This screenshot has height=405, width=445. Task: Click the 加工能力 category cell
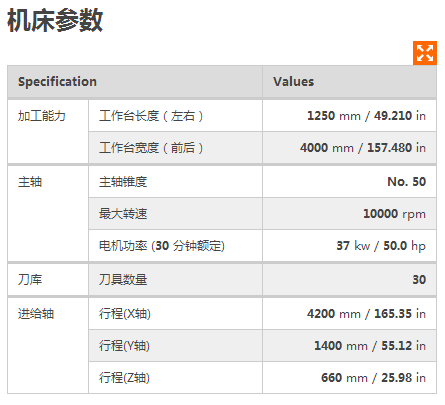(x=48, y=132)
